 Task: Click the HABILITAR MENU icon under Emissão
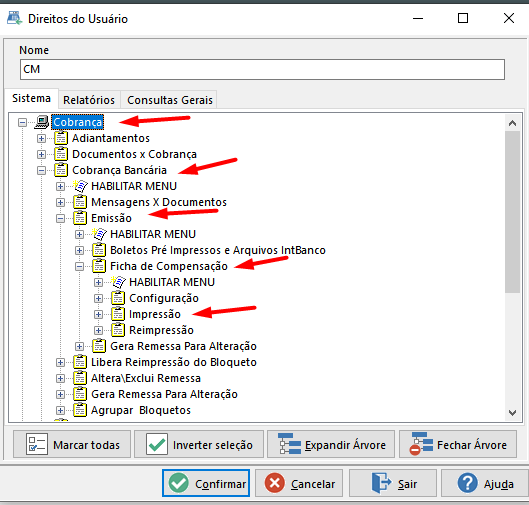click(100, 234)
